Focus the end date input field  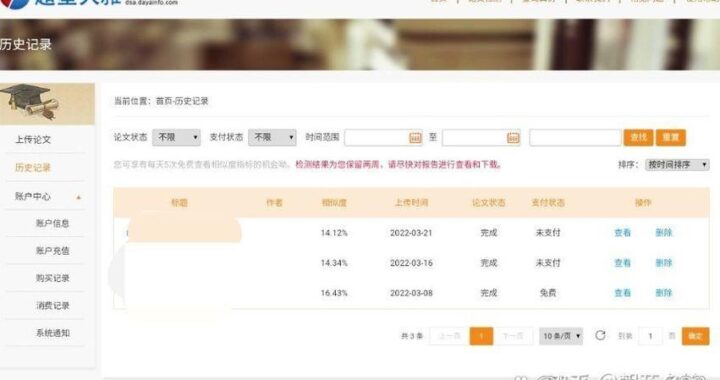pos(481,138)
